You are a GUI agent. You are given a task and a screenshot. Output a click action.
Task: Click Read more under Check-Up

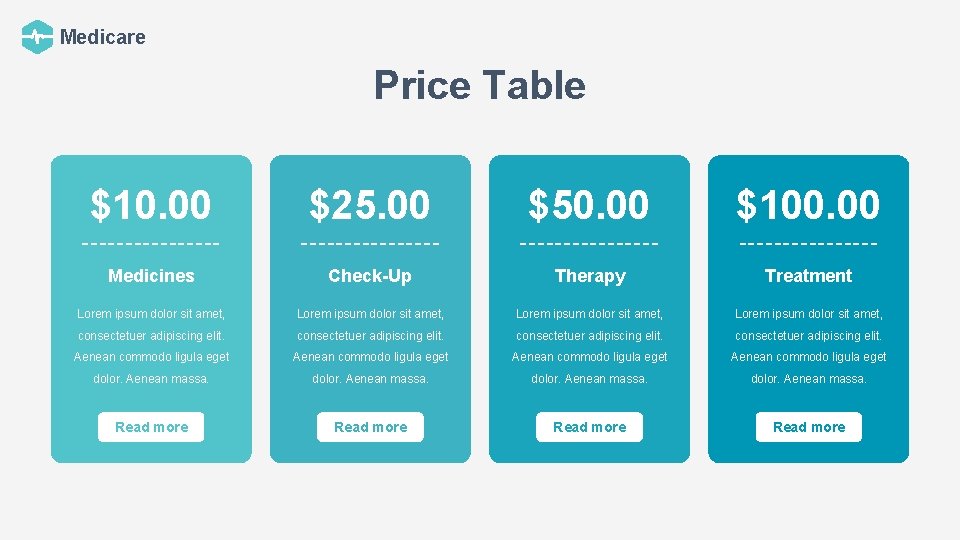[x=370, y=427]
